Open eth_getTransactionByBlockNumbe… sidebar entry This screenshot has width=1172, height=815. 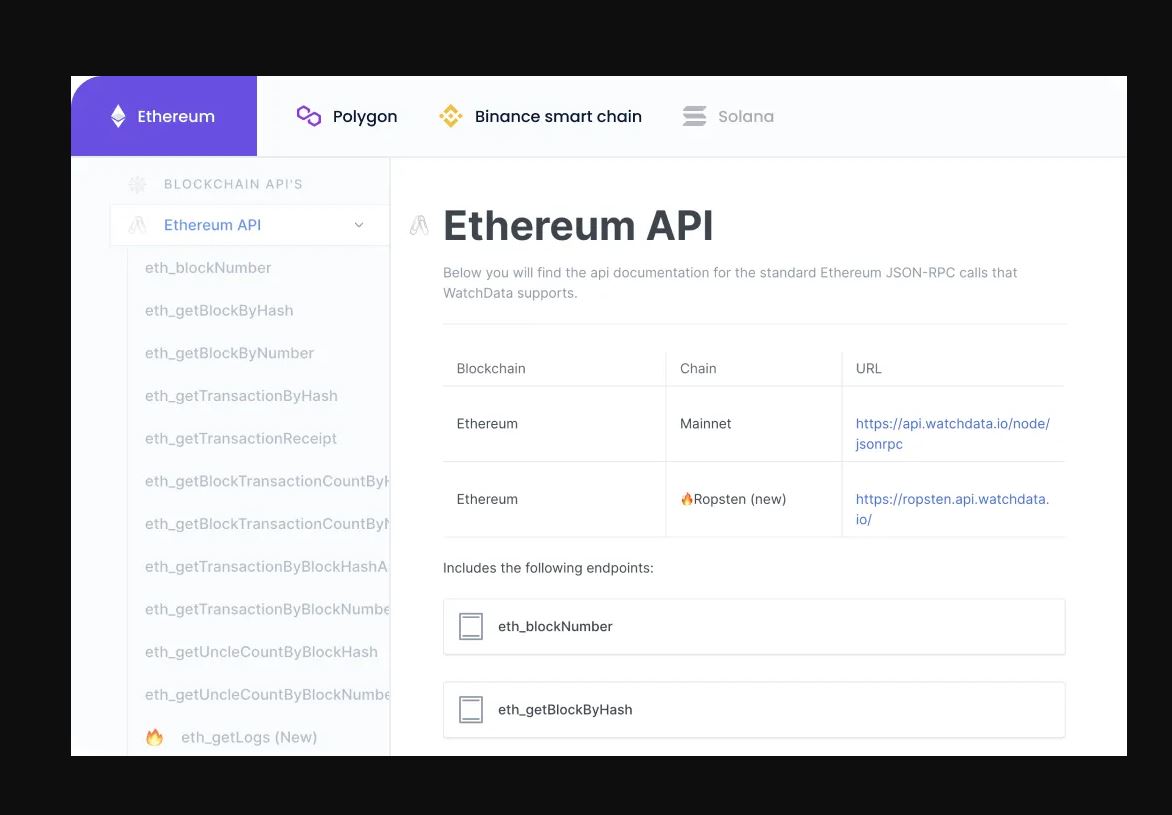coord(267,609)
